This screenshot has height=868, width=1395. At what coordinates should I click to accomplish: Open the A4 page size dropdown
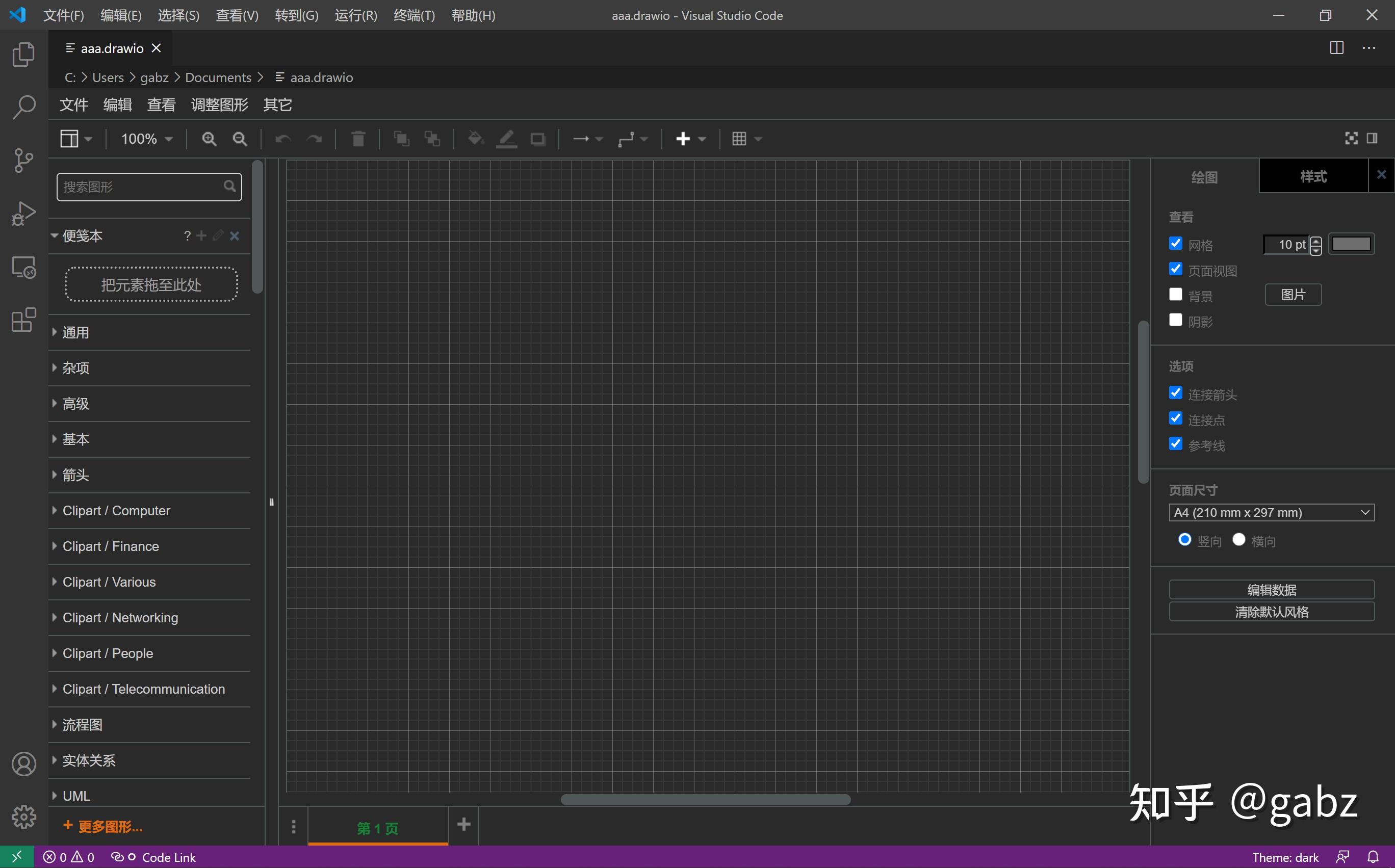coord(1271,512)
